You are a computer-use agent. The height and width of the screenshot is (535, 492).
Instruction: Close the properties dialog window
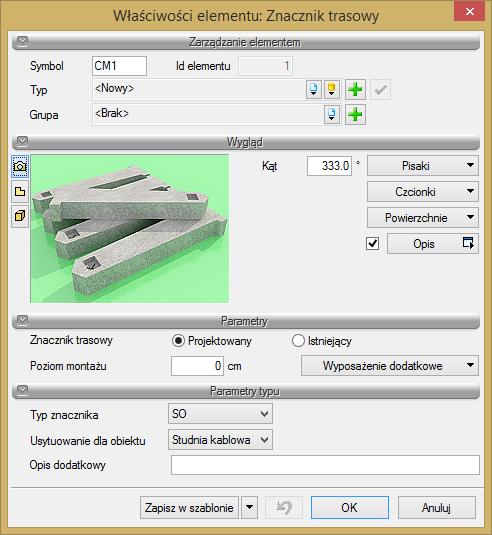(x=469, y=12)
